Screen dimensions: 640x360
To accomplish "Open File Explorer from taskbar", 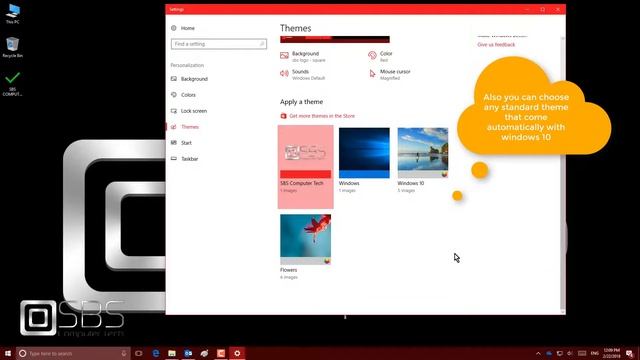I will [x=172, y=353].
